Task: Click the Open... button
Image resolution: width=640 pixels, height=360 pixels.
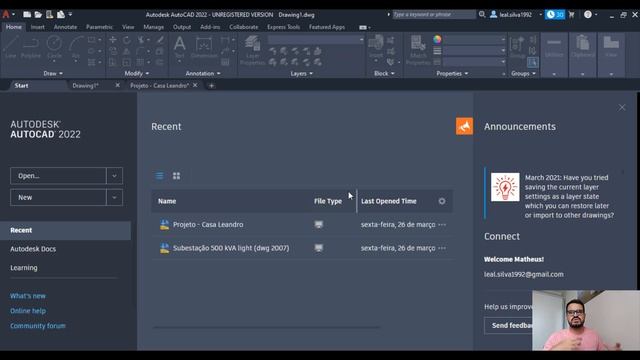Action: [x=58, y=176]
